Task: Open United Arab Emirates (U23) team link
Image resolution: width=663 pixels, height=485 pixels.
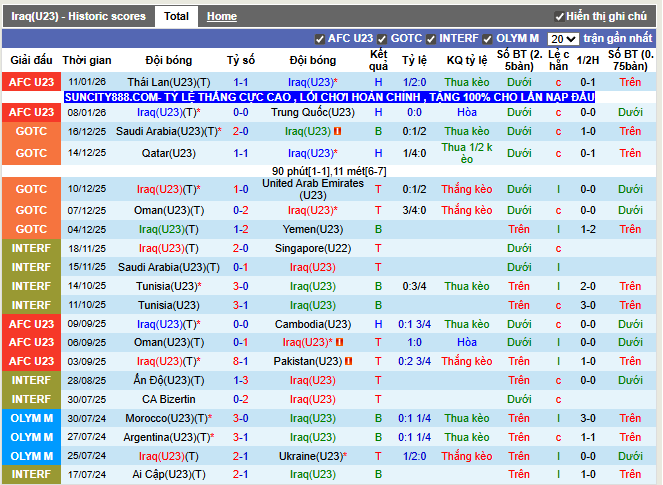Action: [313, 189]
